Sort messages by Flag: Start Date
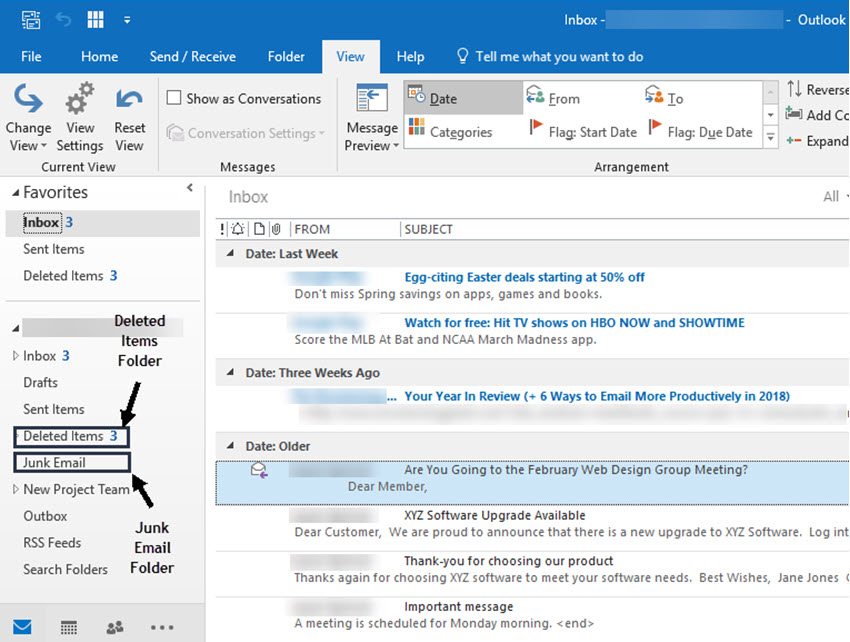The height and width of the screenshot is (642, 850). click(589, 129)
